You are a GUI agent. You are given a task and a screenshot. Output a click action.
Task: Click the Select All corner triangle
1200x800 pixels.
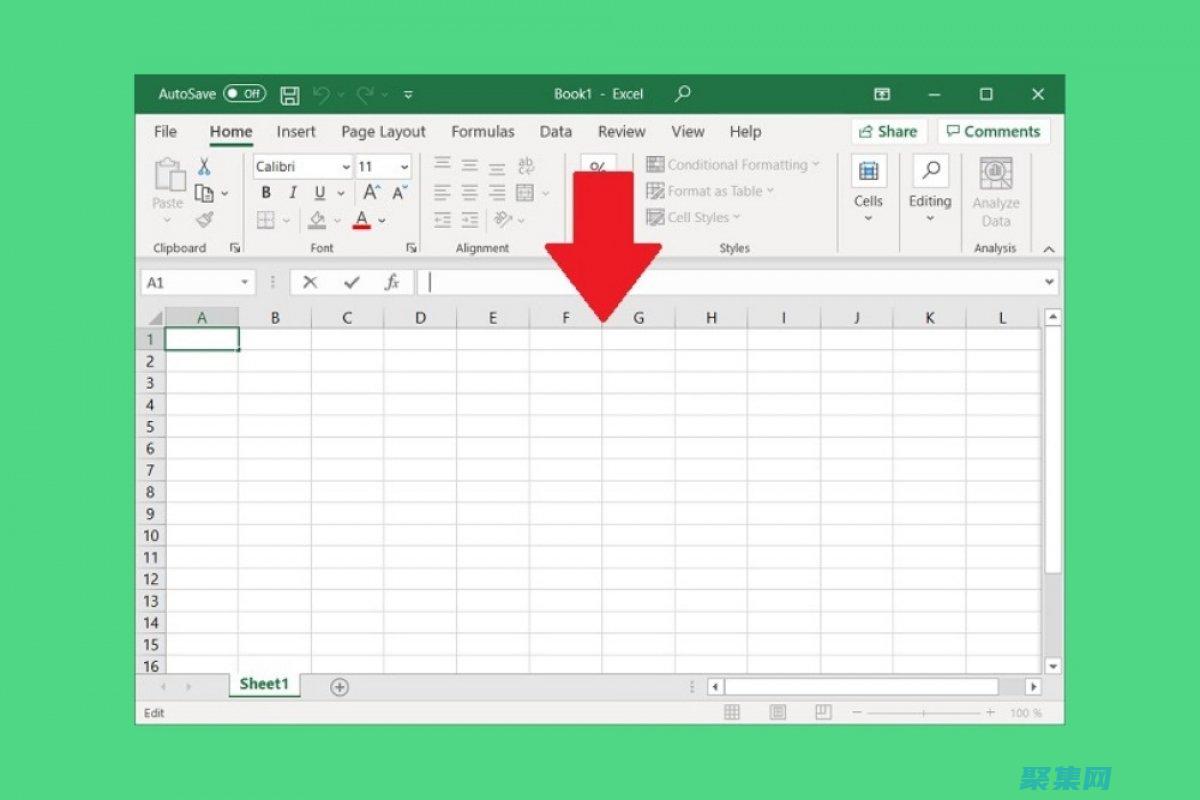pyautogui.click(x=153, y=318)
